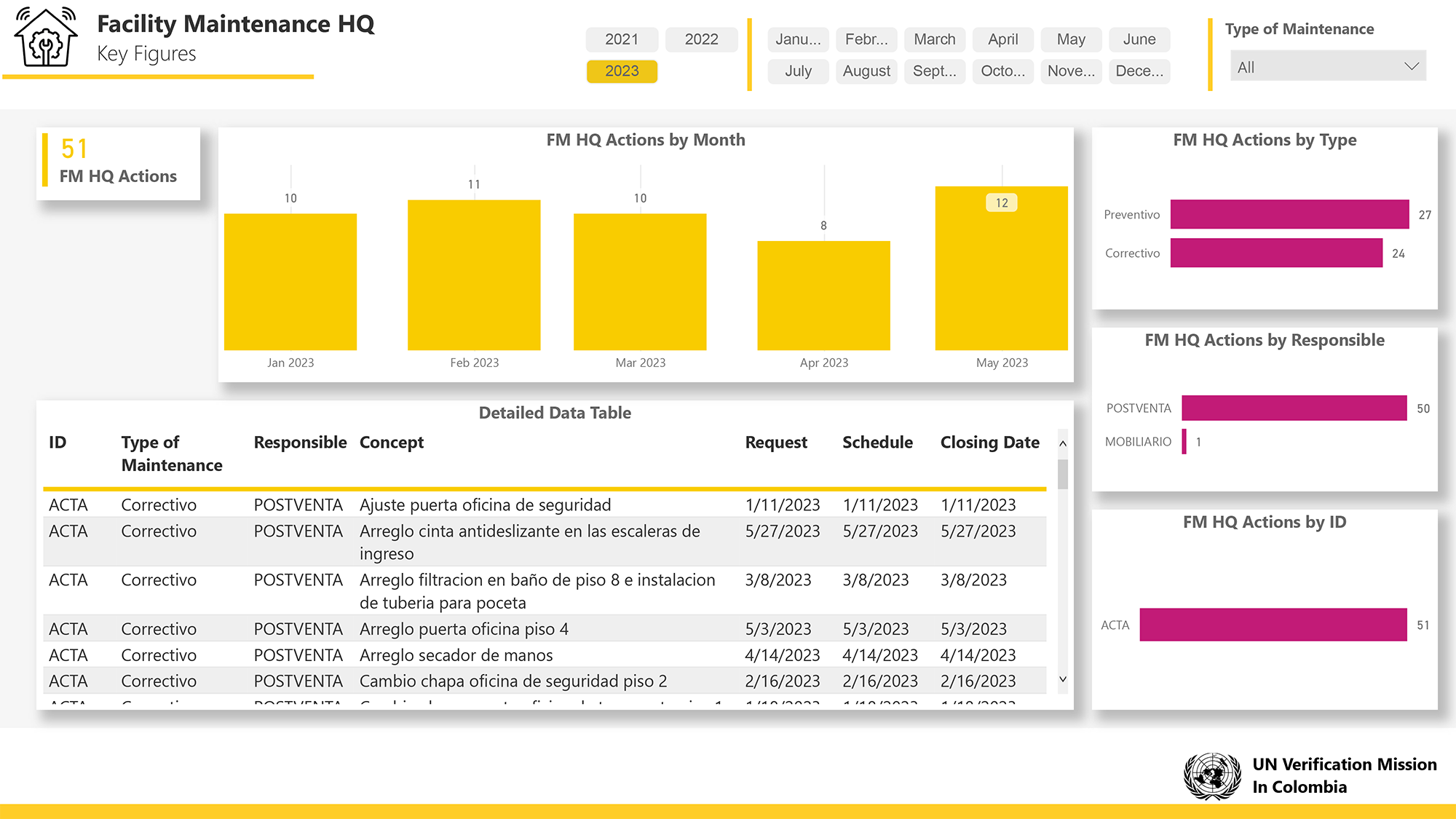Click the UN emblem logo

(x=1212, y=776)
